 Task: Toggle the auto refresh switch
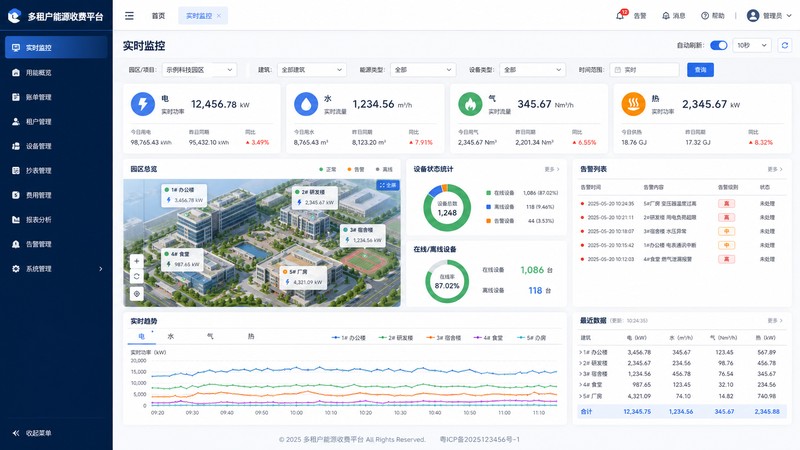[x=718, y=45]
